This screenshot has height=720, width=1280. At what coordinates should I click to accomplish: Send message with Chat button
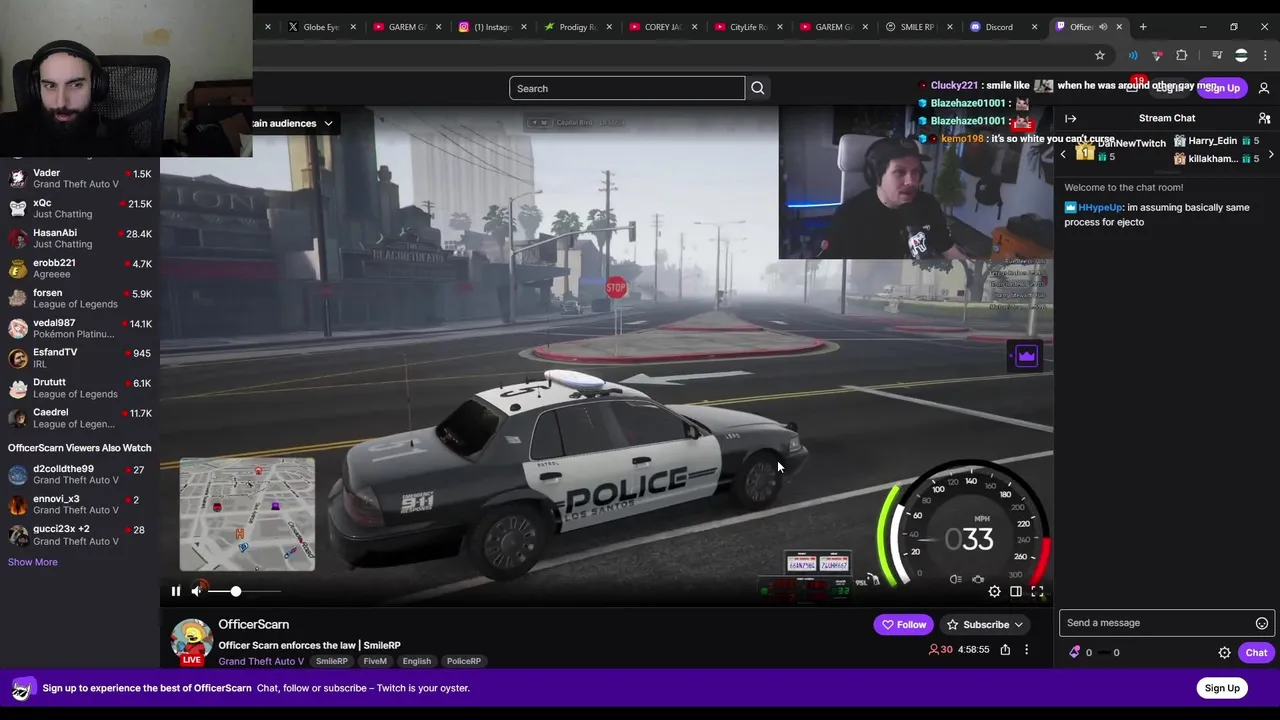[x=1256, y=653]
